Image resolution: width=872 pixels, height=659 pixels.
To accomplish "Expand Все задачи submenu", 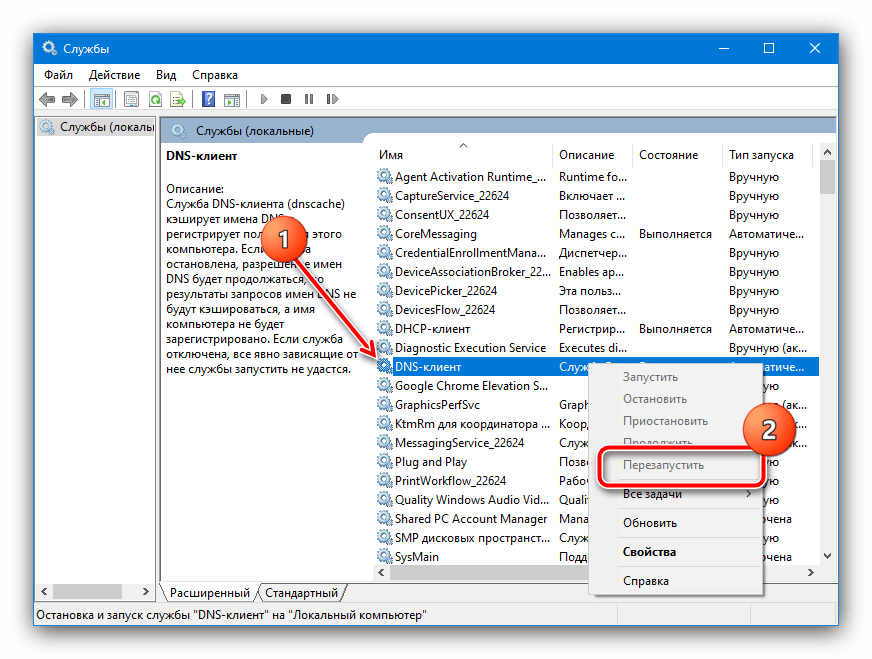I will [676, 494].
